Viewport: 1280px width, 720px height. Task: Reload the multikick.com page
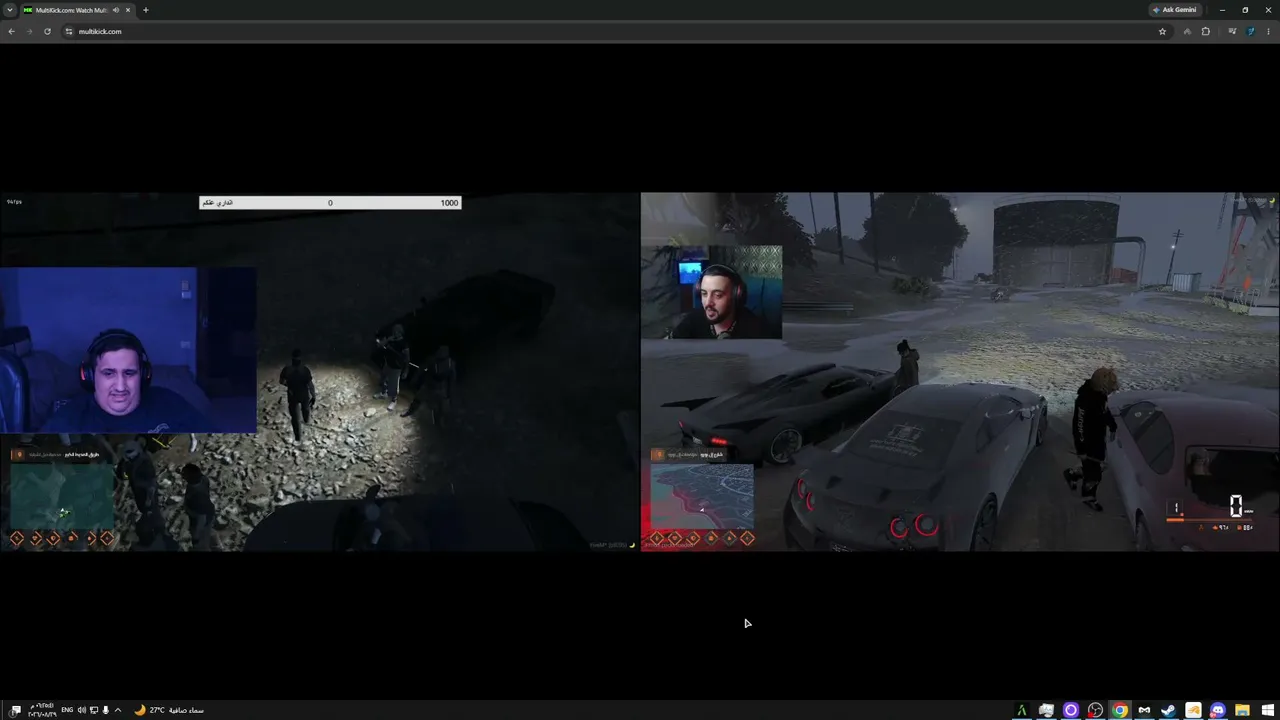click(47, 31)
